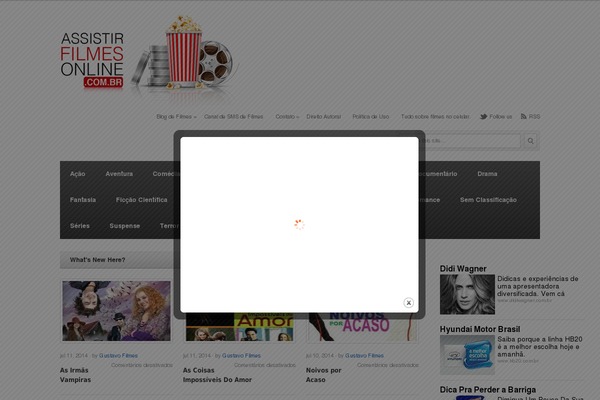
Task: Open Dica Pra Perder a Barriga ad
Action: pyautogui.click(x=488, y=390)
